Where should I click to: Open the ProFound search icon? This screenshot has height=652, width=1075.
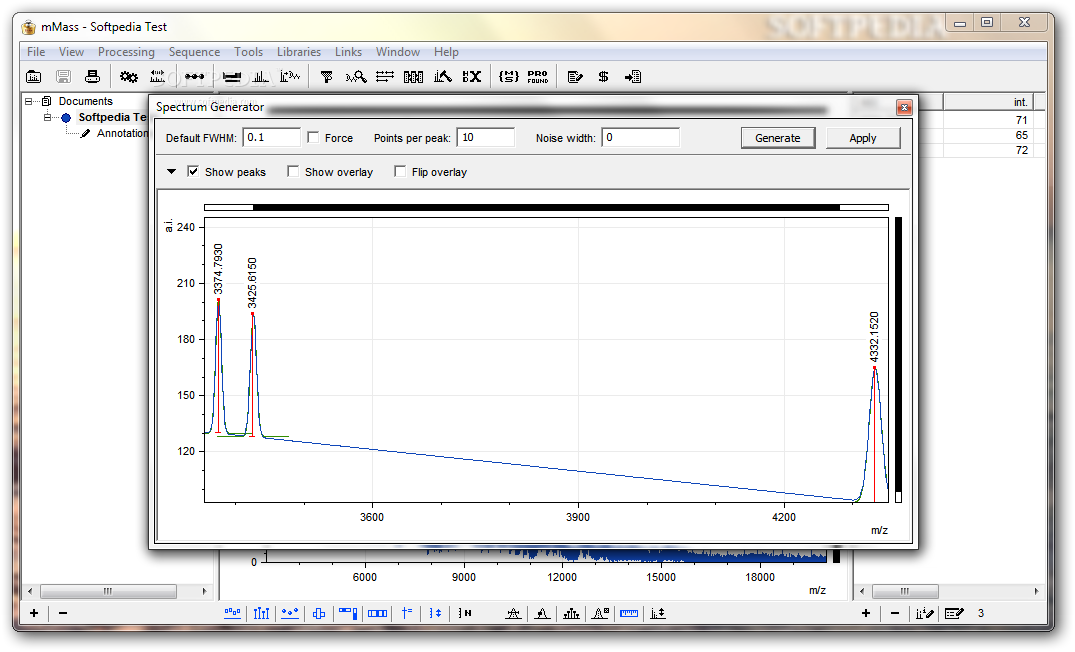538,77
